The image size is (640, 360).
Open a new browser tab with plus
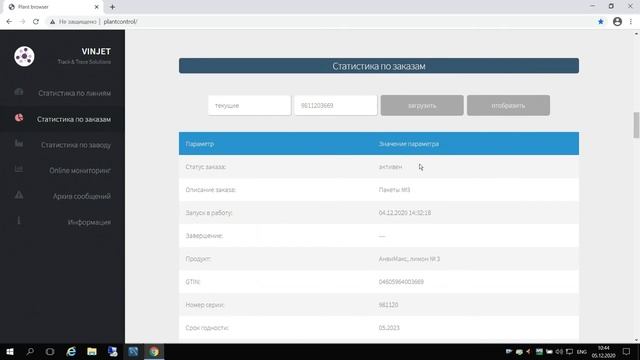click(112, 7)
